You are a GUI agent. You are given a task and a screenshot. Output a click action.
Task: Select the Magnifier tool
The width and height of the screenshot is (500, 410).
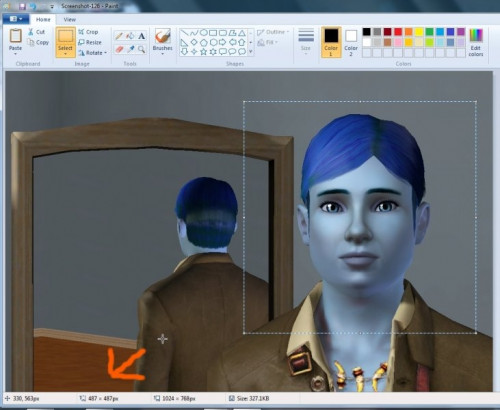pos(142,49)
